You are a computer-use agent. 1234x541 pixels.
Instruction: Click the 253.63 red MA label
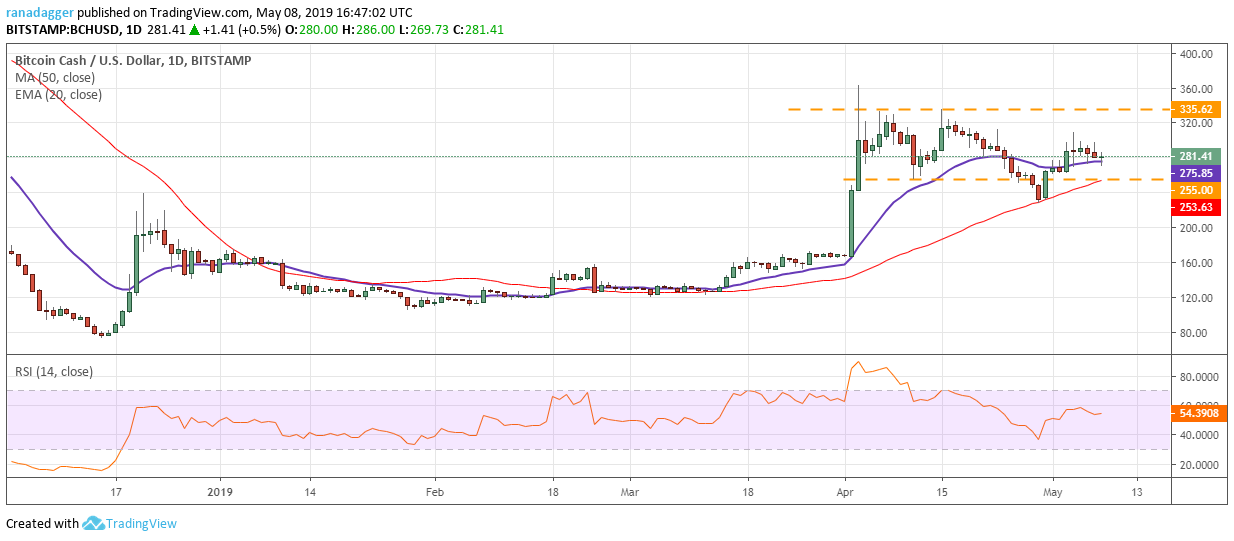pos(1194,206)
